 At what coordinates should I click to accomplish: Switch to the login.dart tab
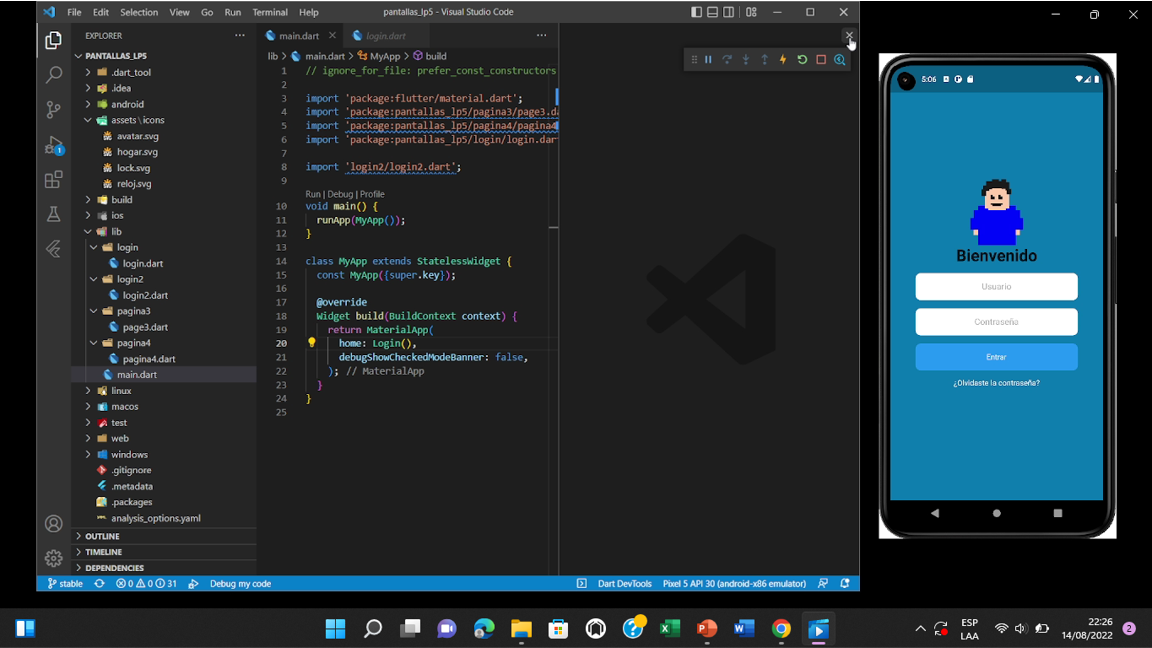coord(386,35)
